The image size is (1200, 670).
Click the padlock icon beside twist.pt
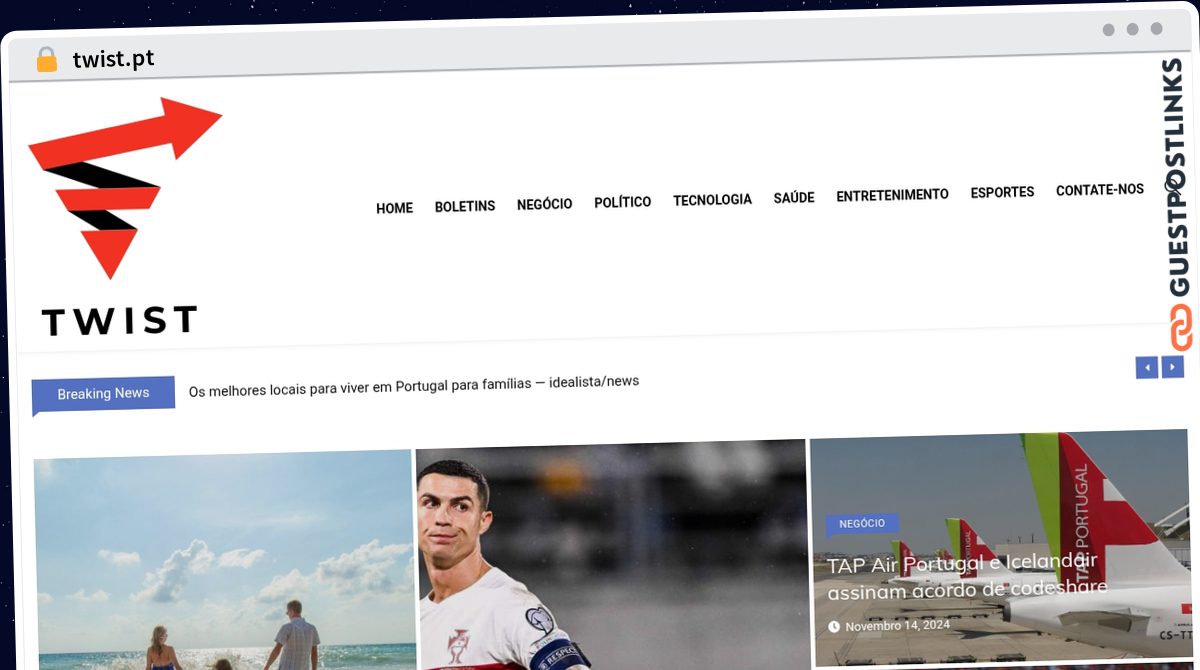point(46,59)
